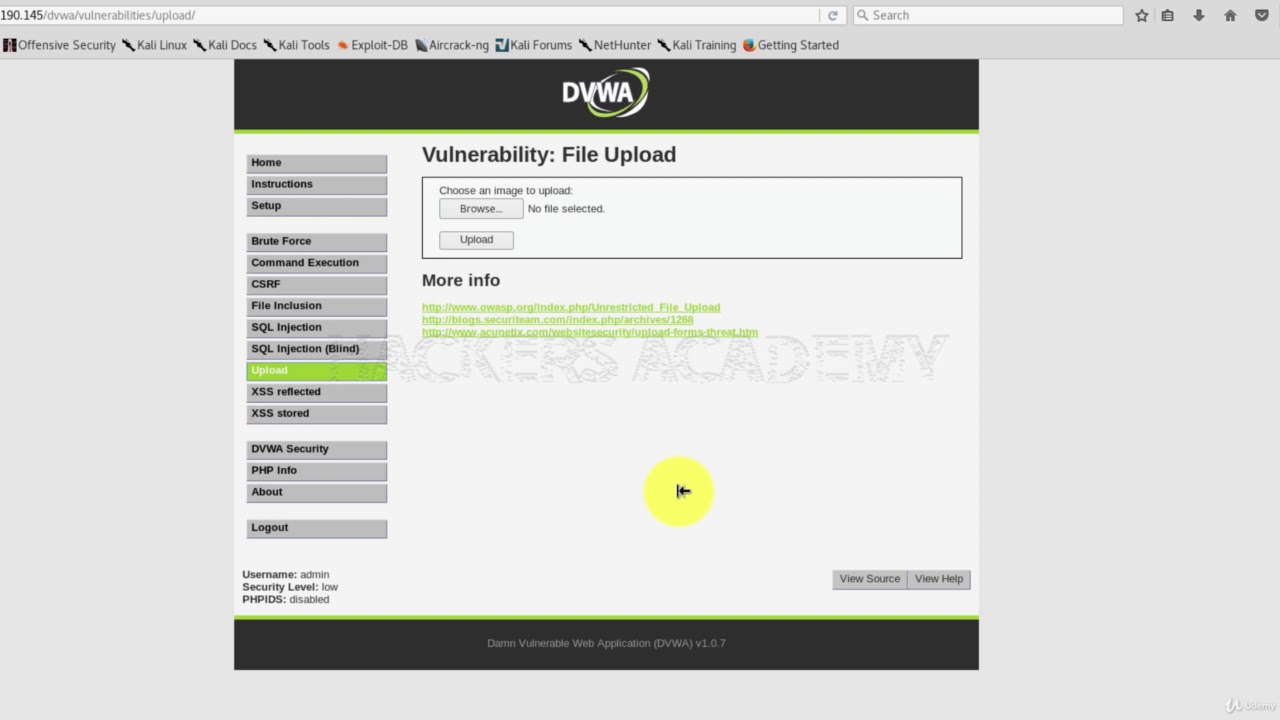Click the Upload submit button
Image resolution: width=1280 pixels, height=720 pixels.
click(476, 240)
